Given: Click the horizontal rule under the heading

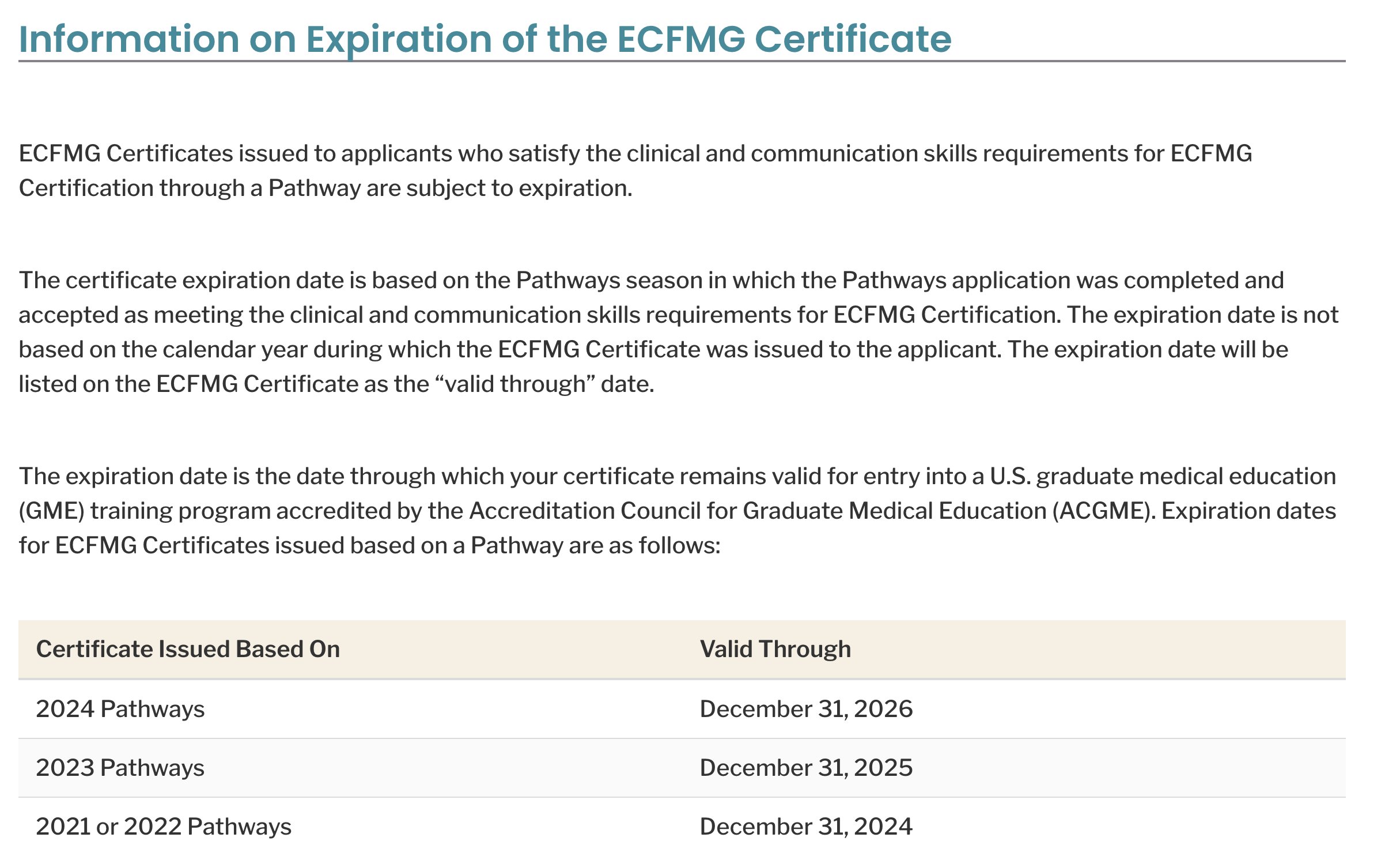Looking at the screenshot, I should [x=682, y=61].
